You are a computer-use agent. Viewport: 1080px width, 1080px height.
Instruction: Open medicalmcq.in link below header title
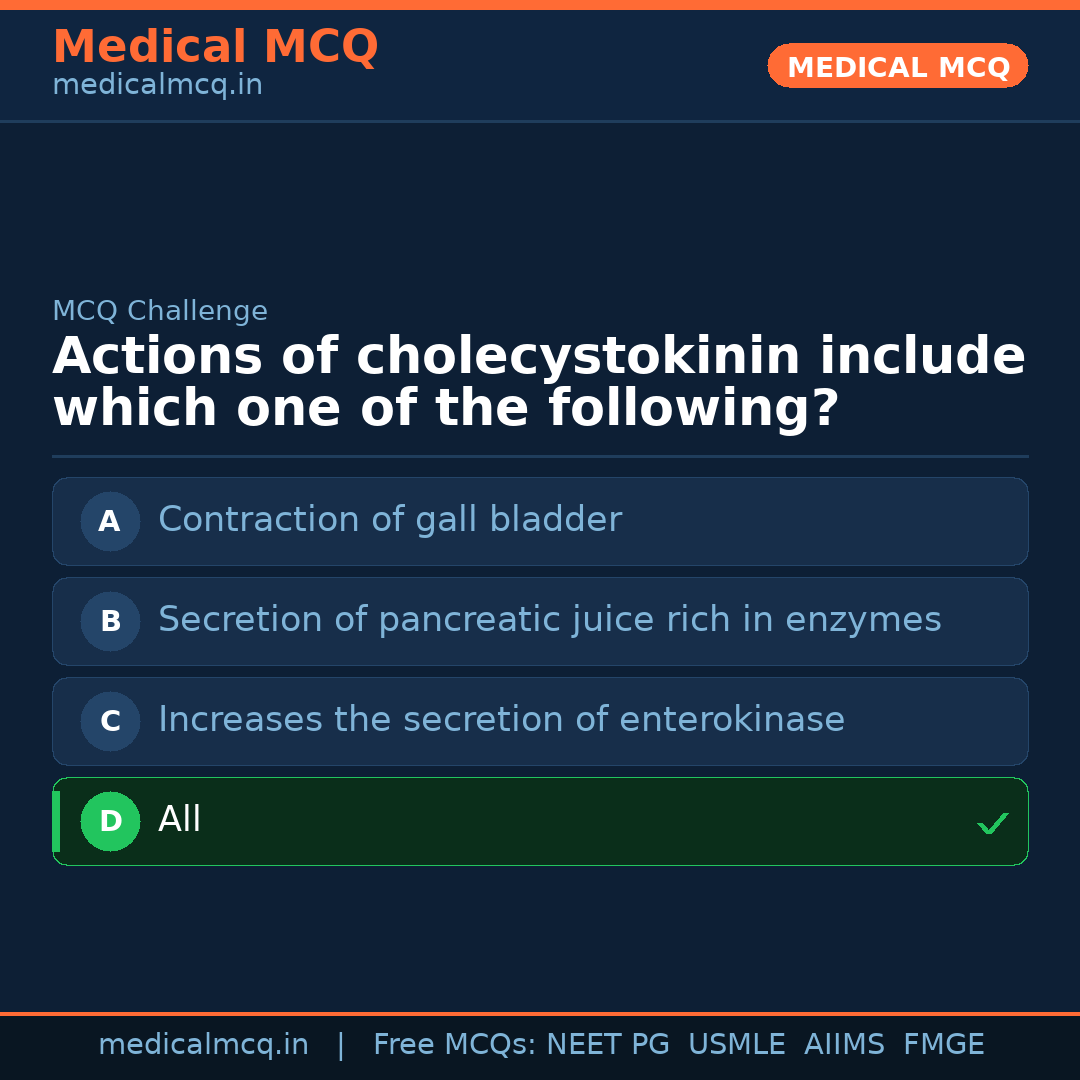pos(157,86)
